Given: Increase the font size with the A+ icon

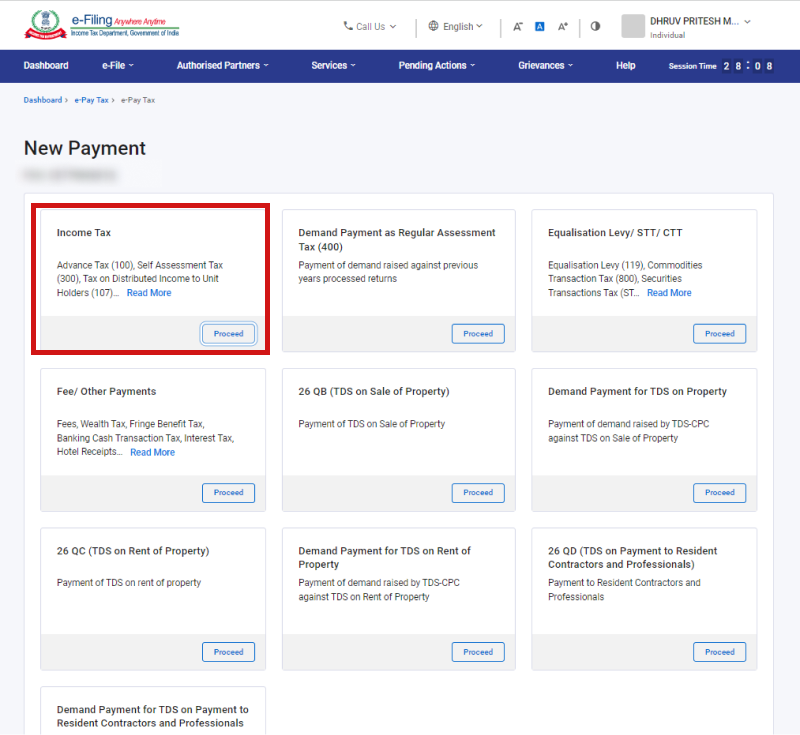Looking at the screenshot, I should pyautogui.click(x=562, y=27).
